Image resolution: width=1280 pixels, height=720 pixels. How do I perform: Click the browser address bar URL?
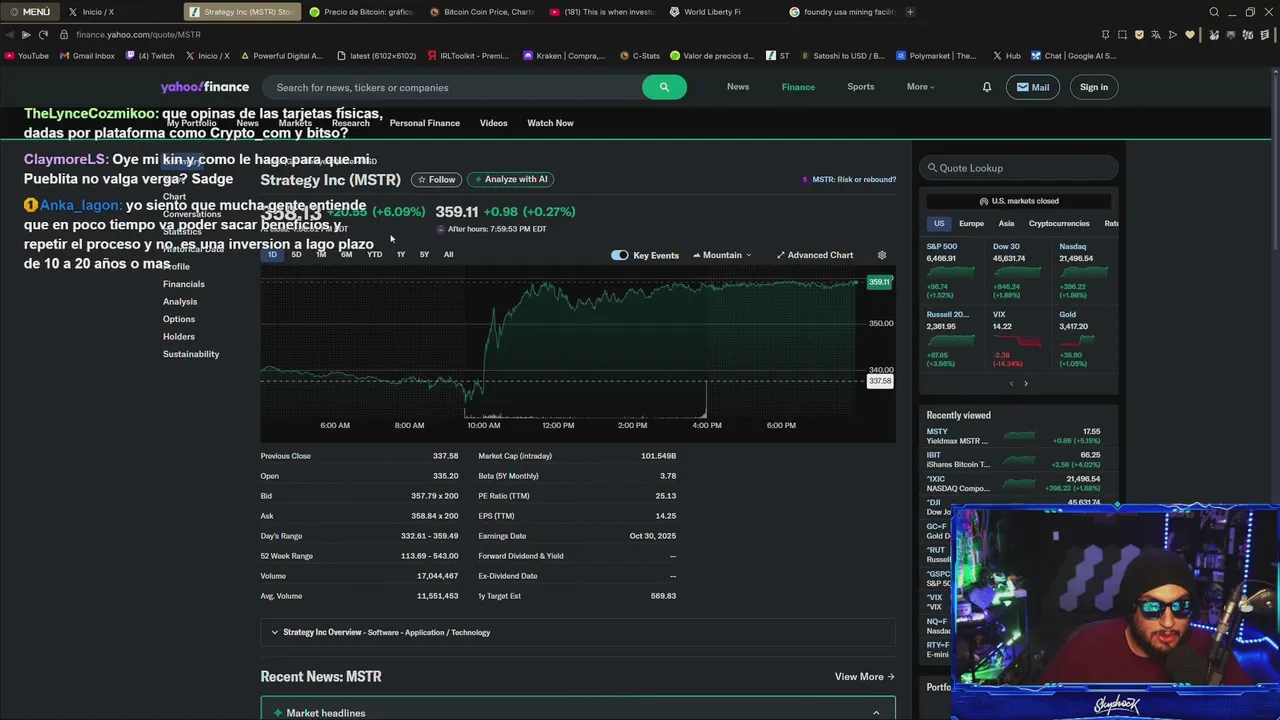(138, 34)
